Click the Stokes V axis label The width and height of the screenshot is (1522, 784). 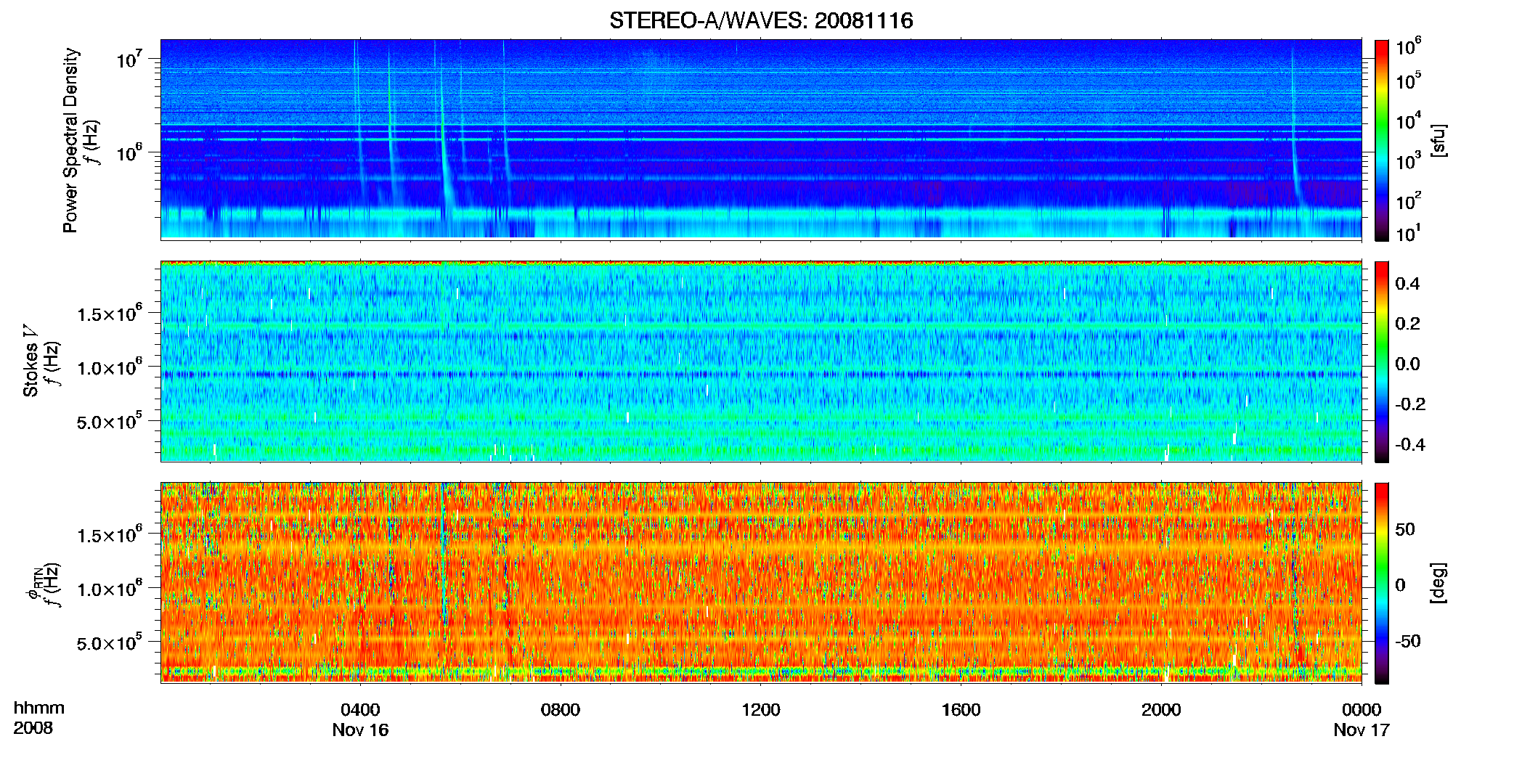(30, 362)
